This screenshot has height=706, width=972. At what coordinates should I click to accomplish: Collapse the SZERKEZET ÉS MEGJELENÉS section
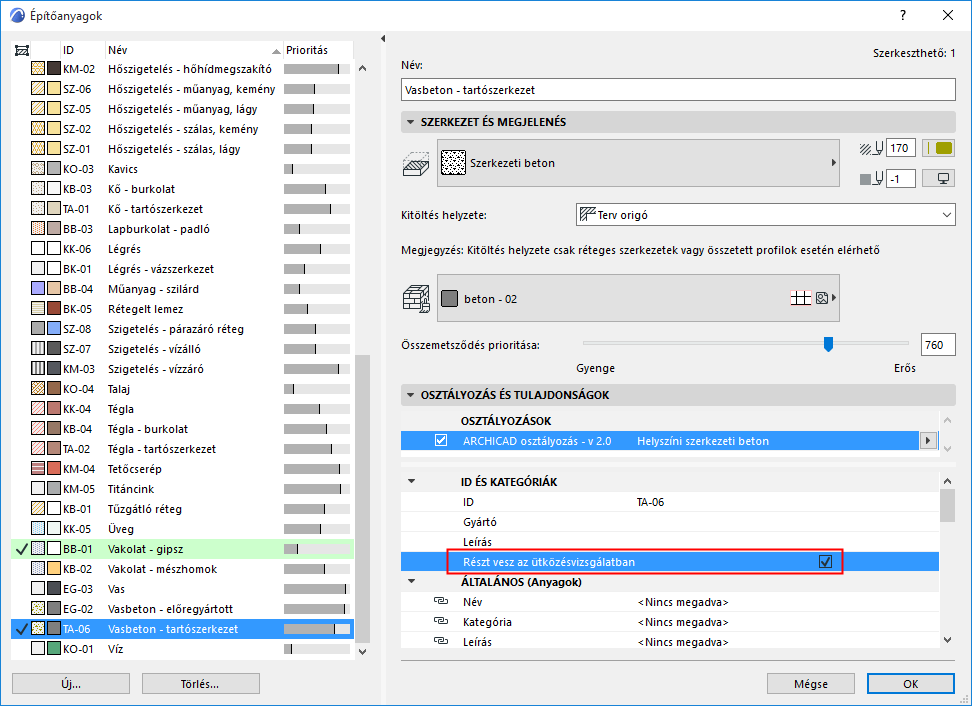(x=410, y=122)
